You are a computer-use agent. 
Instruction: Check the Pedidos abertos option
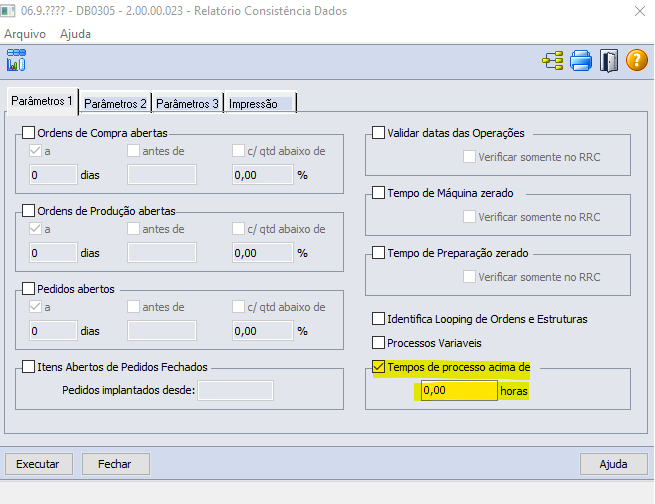[28, 289]
